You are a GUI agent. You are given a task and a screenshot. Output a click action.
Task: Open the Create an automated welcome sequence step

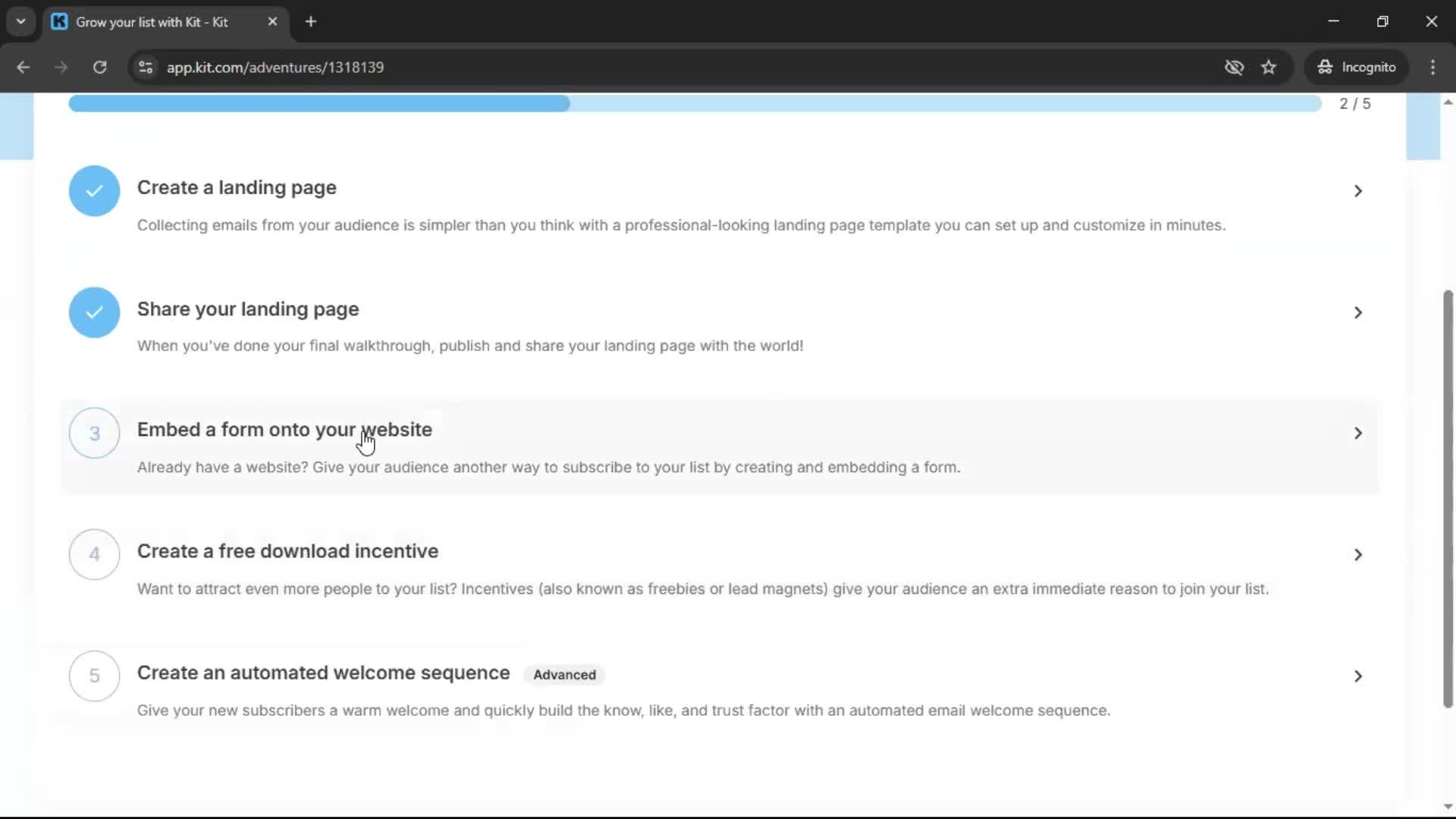pos(1357,676)
